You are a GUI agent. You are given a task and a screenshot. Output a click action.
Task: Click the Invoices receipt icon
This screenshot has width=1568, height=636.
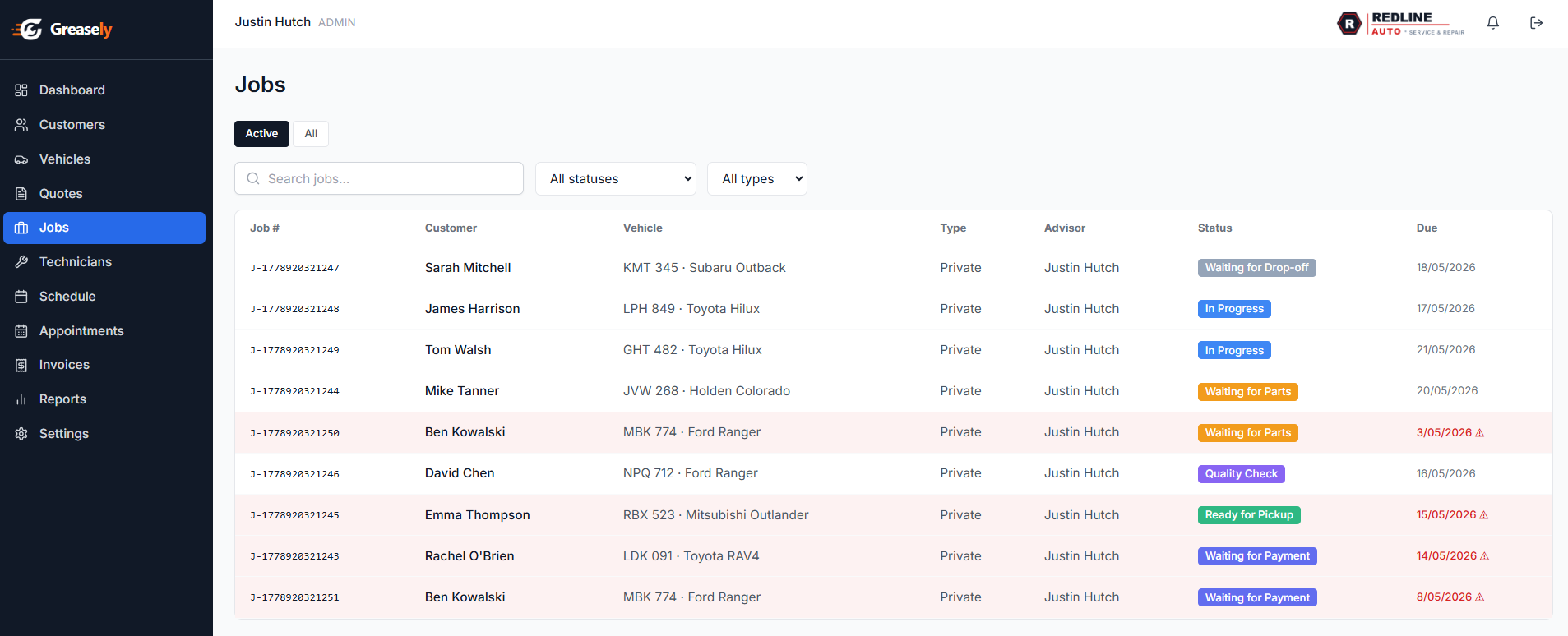point(21,365)
